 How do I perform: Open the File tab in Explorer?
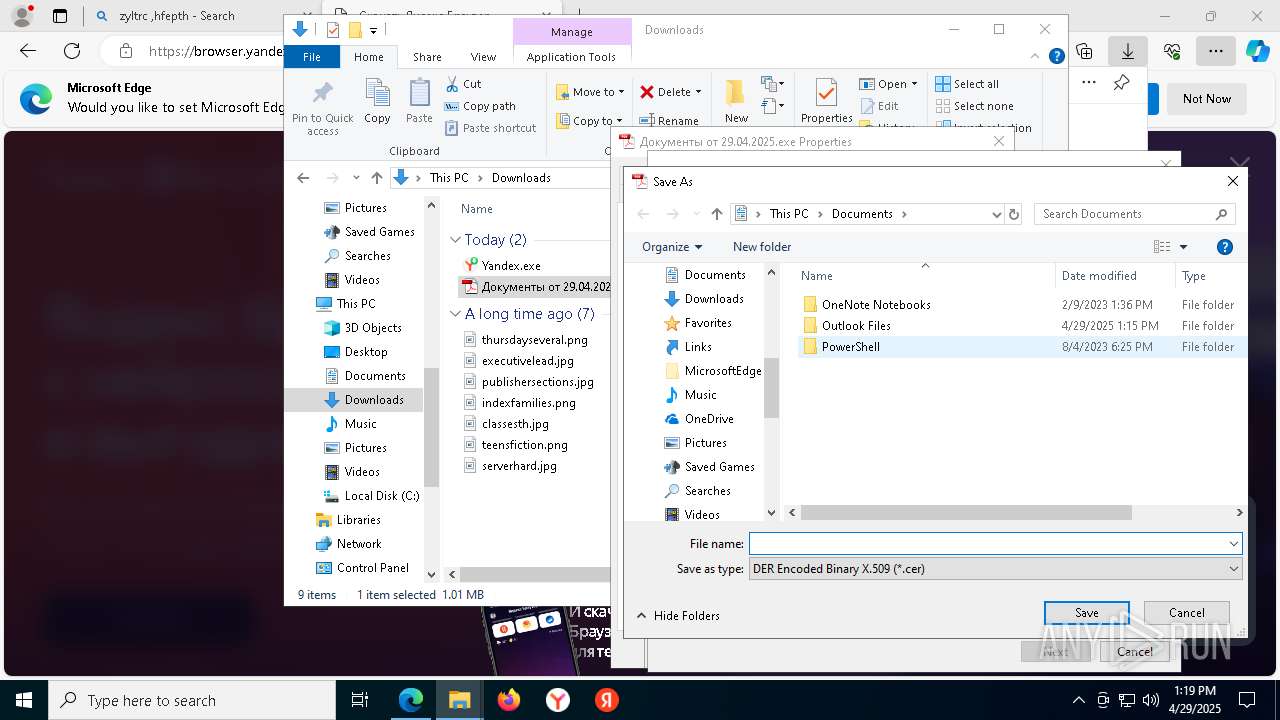(311, 57)
